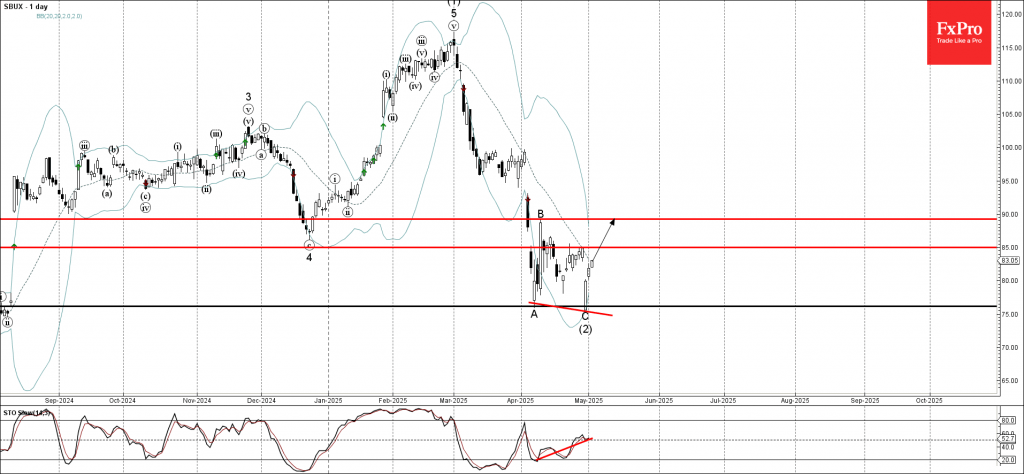
Task: Select the wave A label under the April low
Action: [x=534, y=314]
